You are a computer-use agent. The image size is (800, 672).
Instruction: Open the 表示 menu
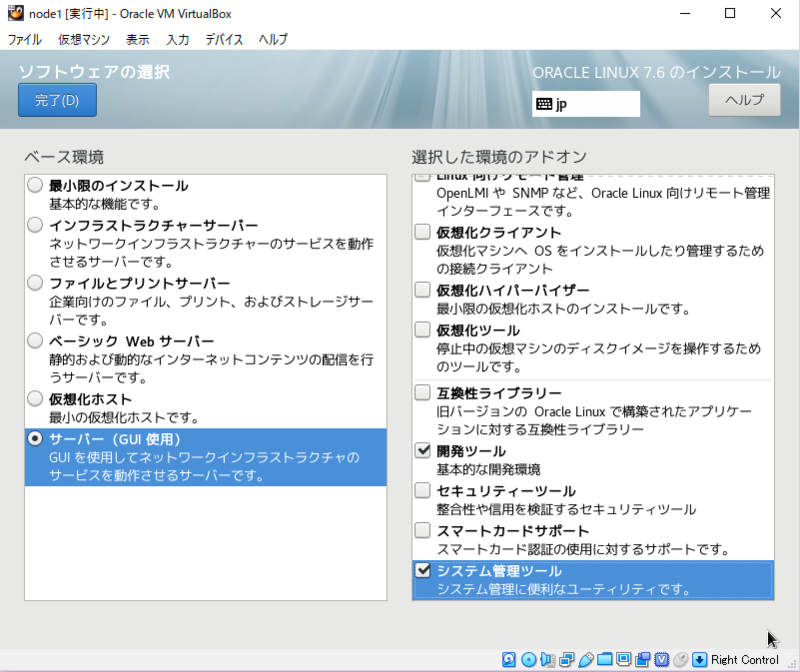[138, 39]
